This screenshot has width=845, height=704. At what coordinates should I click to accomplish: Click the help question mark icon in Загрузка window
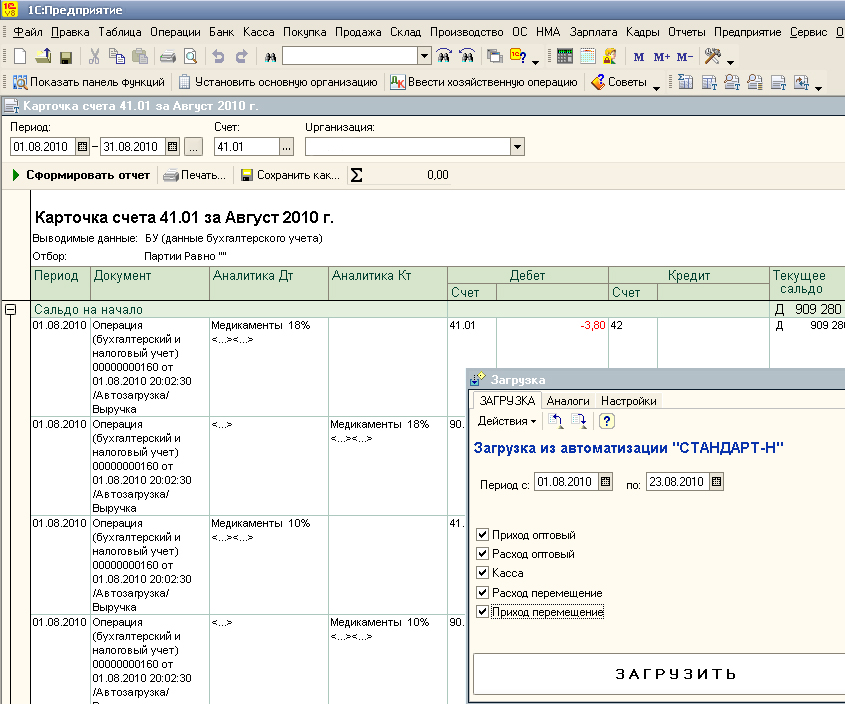(607, 421)
